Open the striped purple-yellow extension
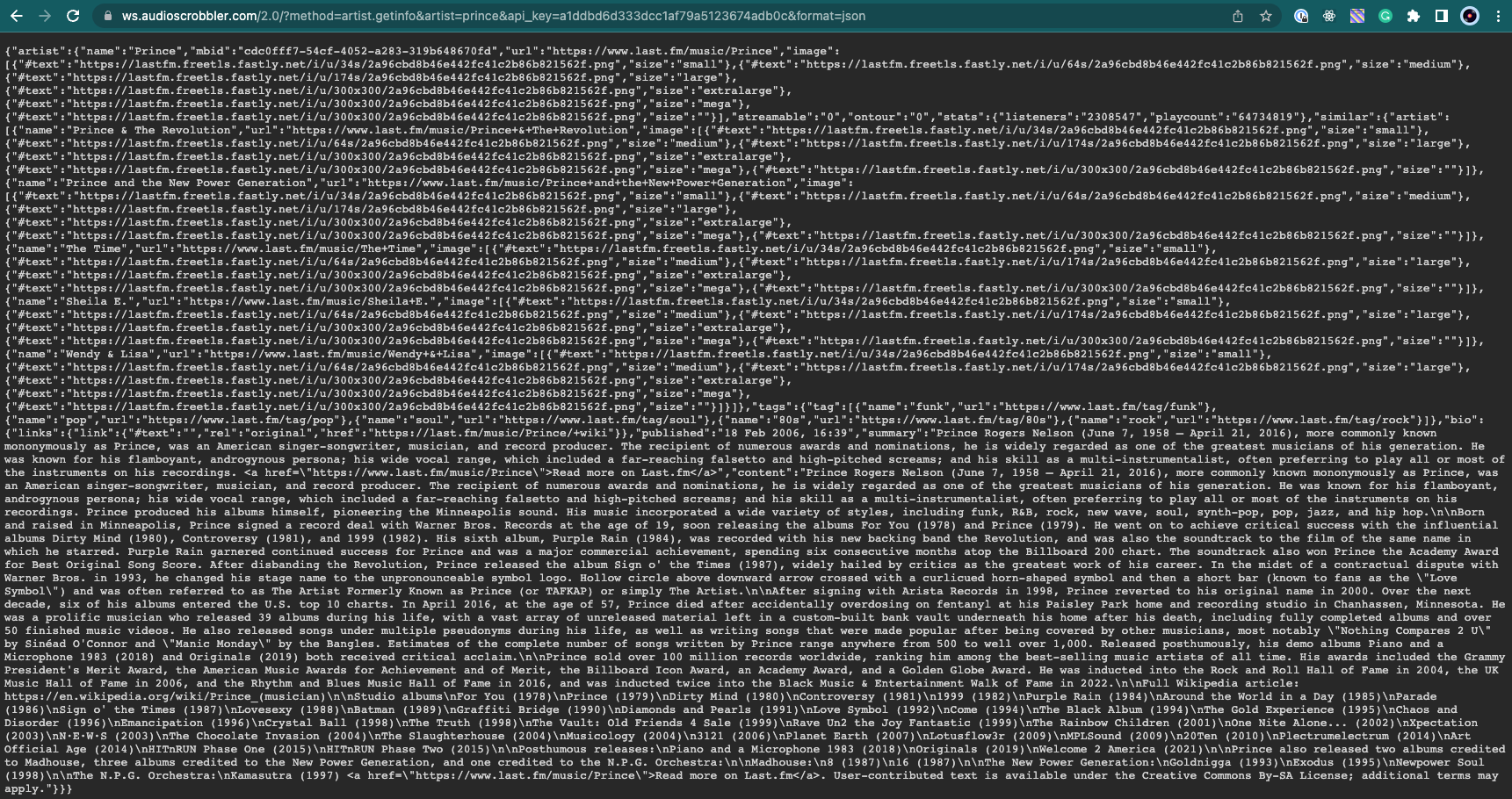 (x=1357, y=16)
